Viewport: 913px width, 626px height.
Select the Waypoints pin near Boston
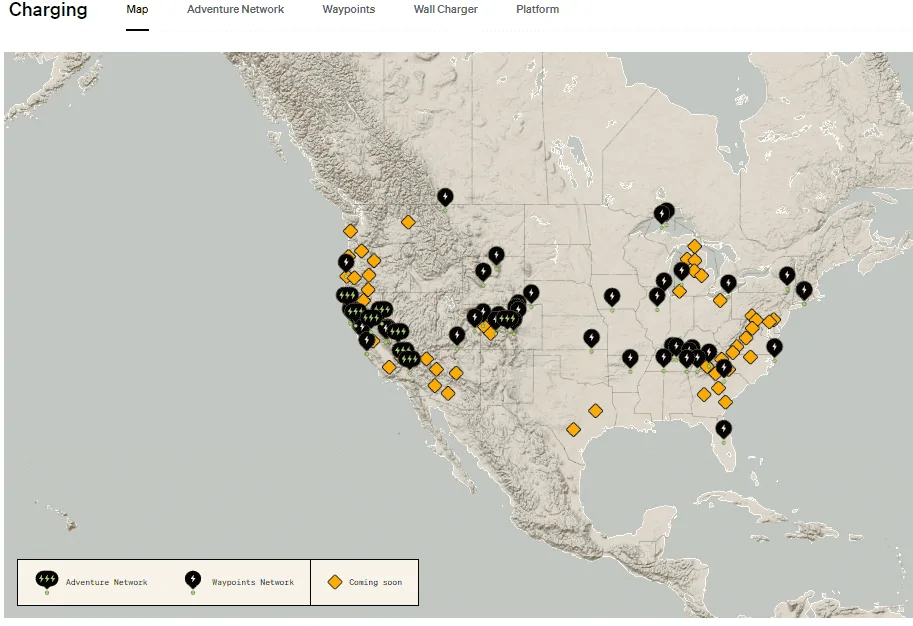pyautogui.click(x=804, y=291)
